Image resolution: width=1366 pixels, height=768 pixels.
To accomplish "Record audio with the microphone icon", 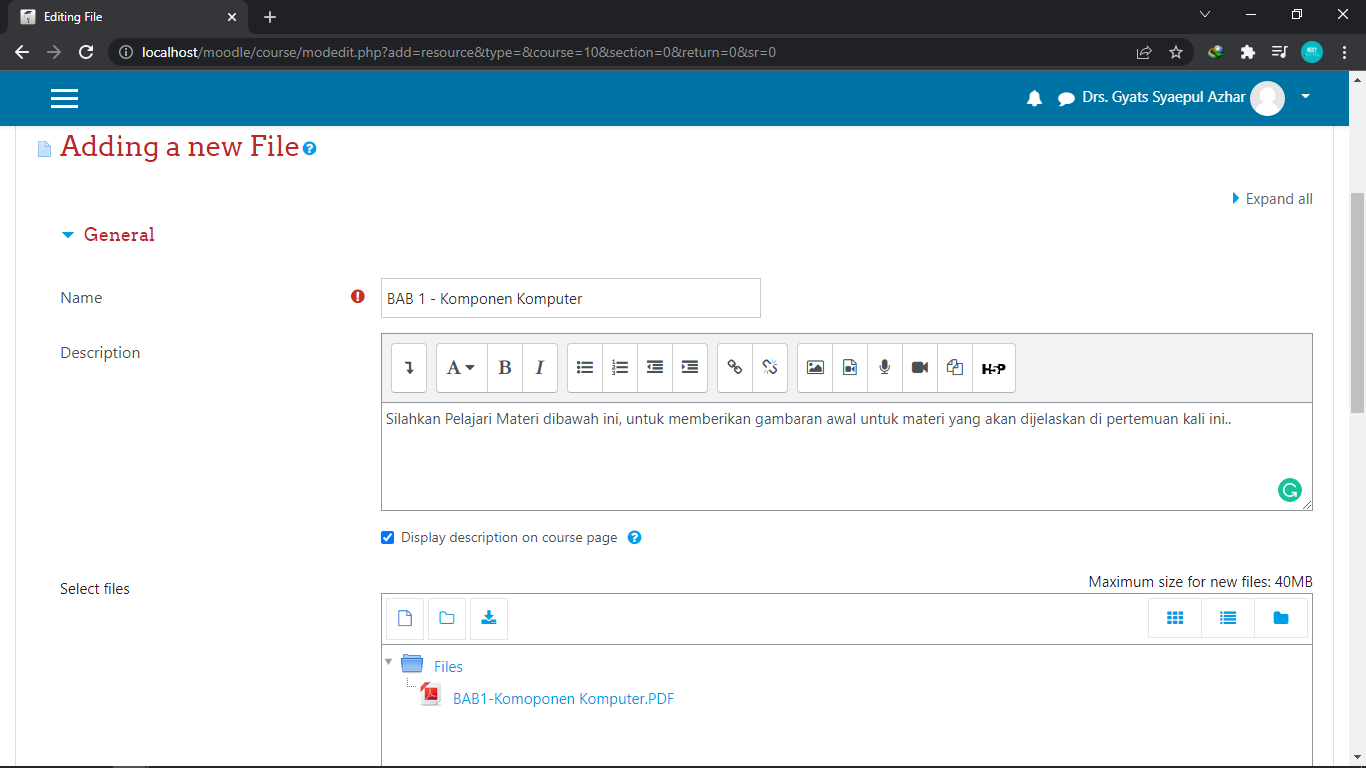I will tap(885, 368).
